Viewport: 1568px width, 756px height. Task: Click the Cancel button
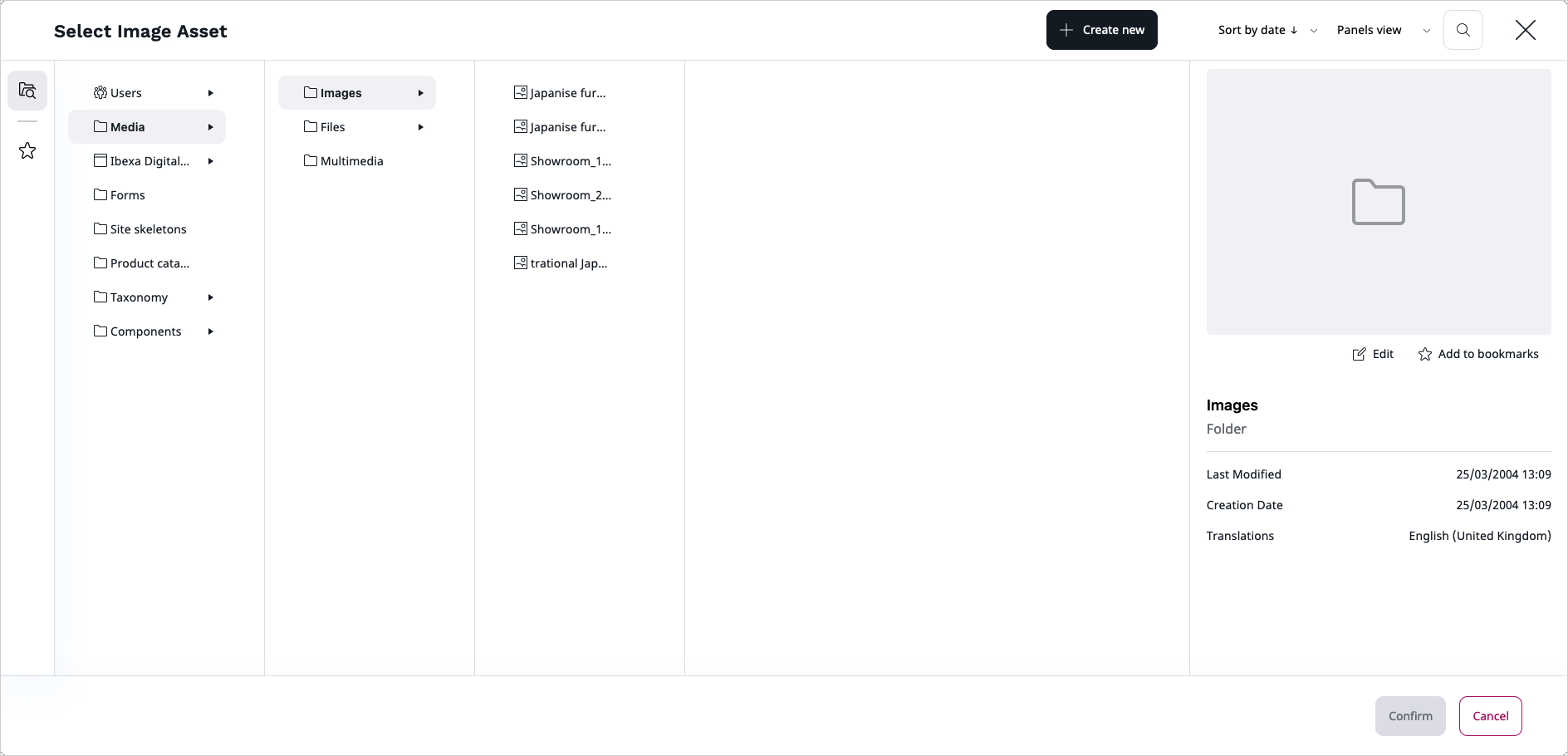click(x=1490, y=716)
